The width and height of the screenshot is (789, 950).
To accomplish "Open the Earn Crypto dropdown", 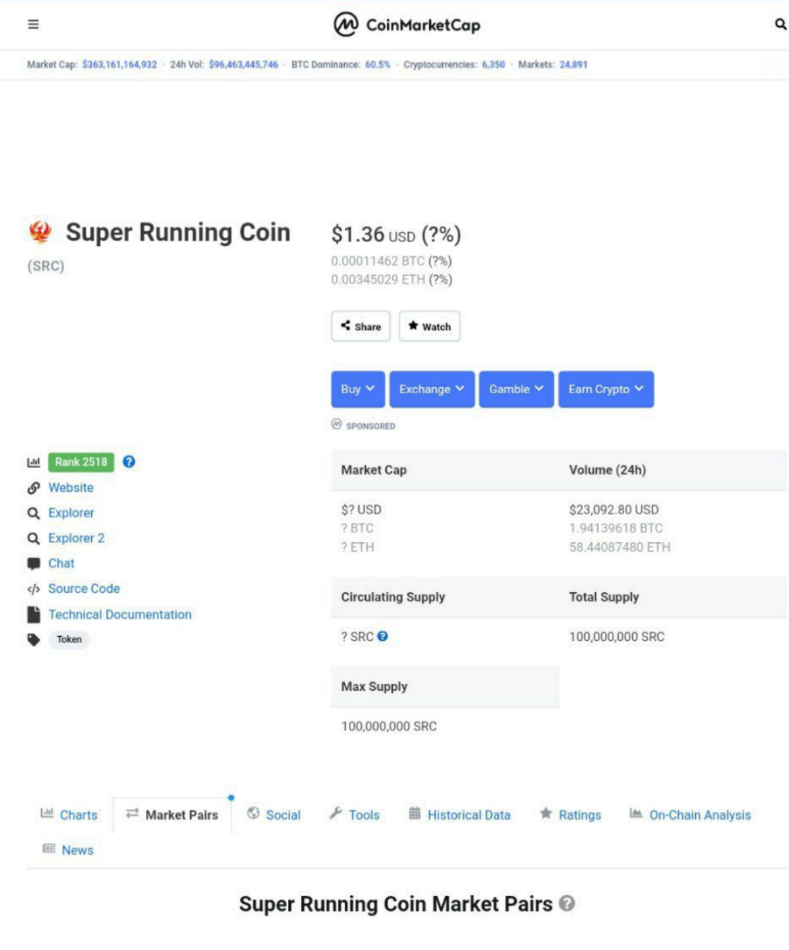I will tap(606, 389).
